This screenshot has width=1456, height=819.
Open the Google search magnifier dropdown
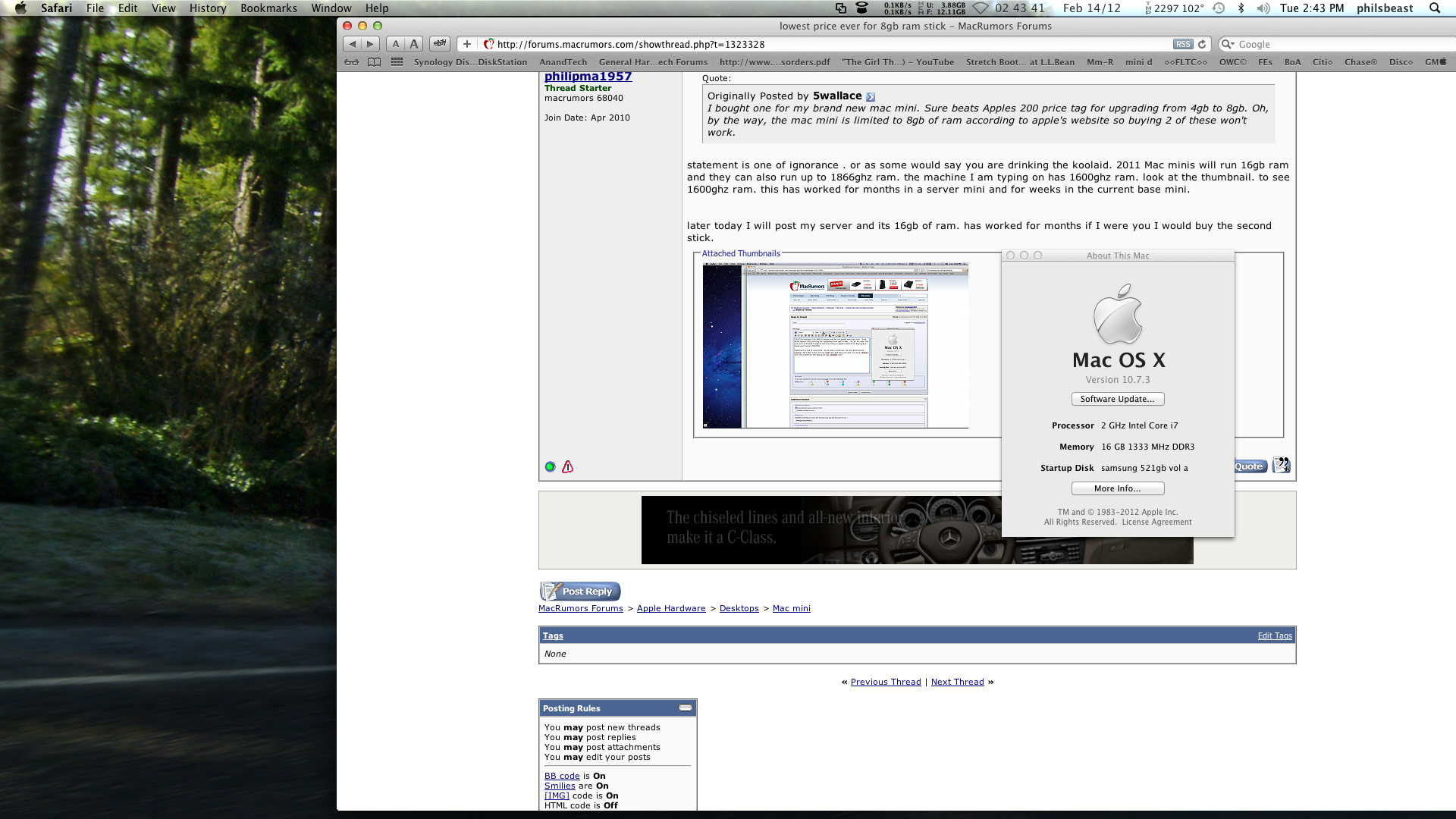(1228, 44)
